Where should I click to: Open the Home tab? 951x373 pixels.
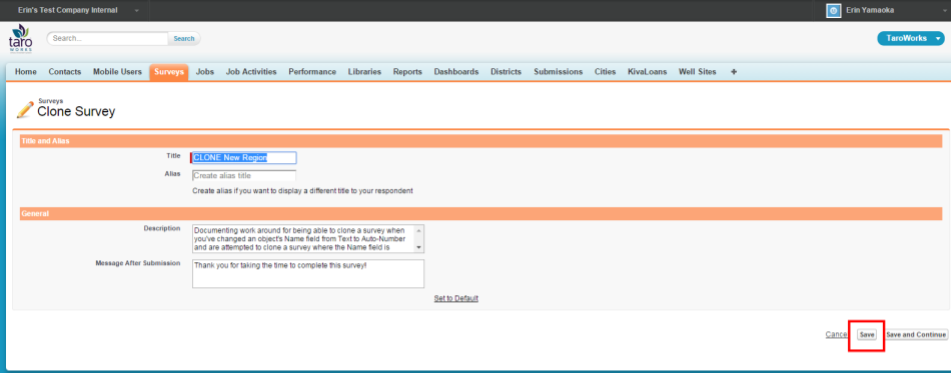[x=25, y=72]
